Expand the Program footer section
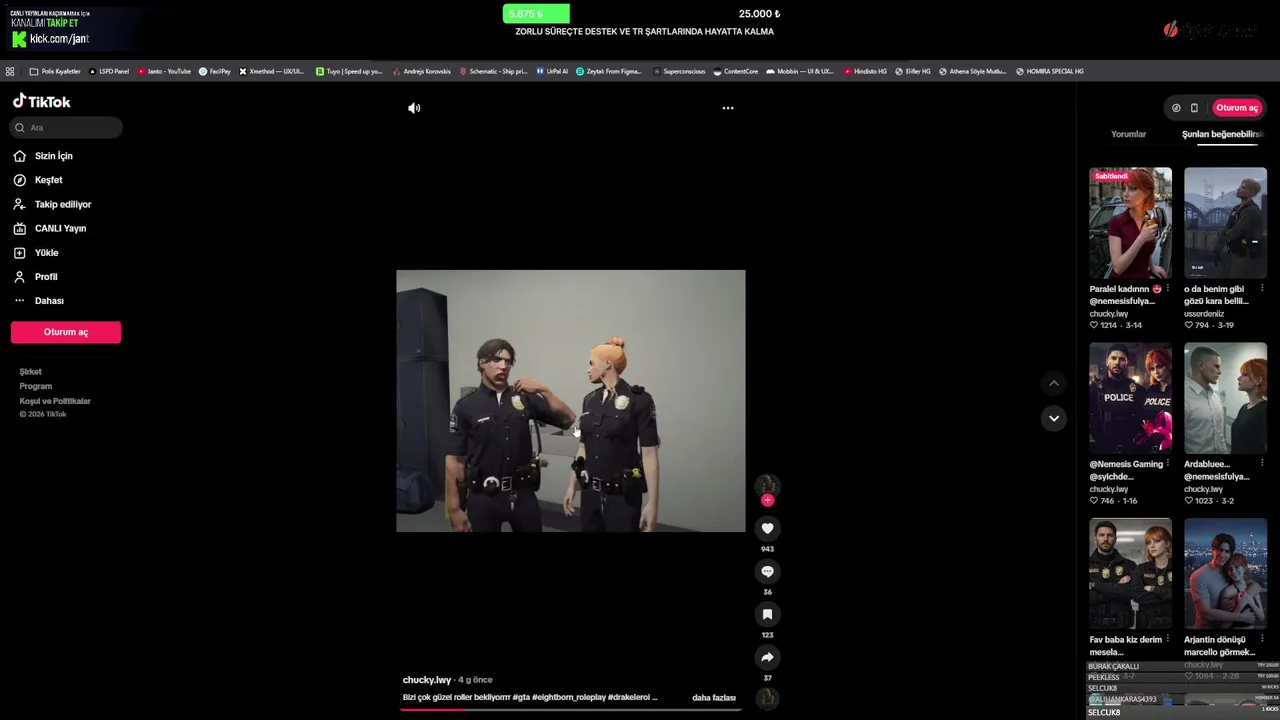Image resolution: width=1280 pixels, height=720 pixels. (x=36, y=386)
